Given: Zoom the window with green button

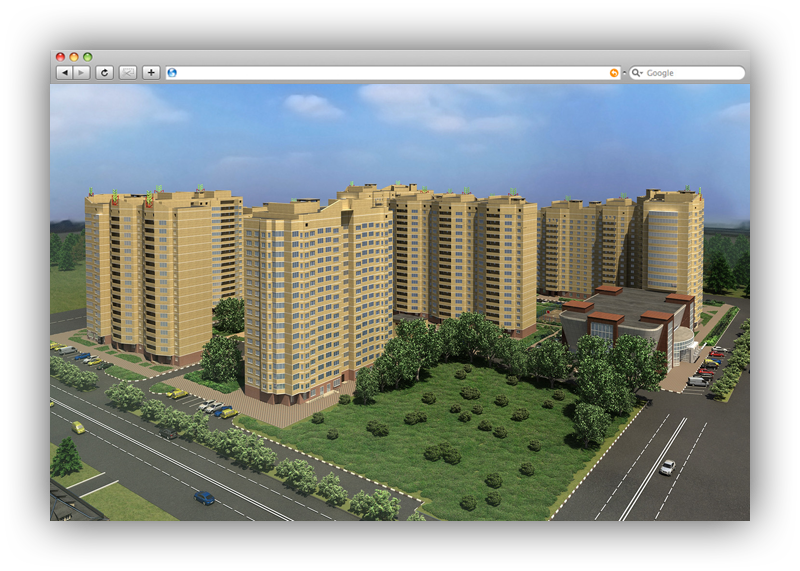Looking at the screenshot, I should [x=88, y=57].
